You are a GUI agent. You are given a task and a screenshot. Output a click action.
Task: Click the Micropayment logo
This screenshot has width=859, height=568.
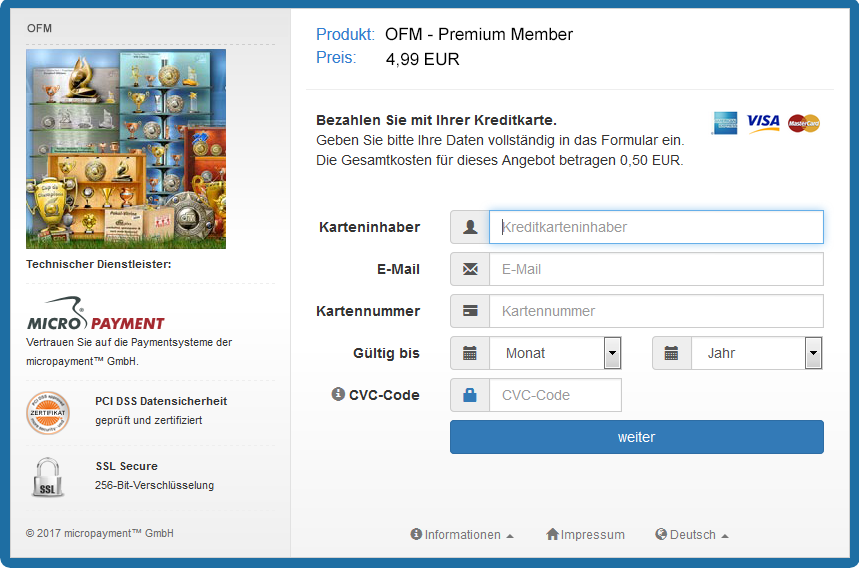96,314
